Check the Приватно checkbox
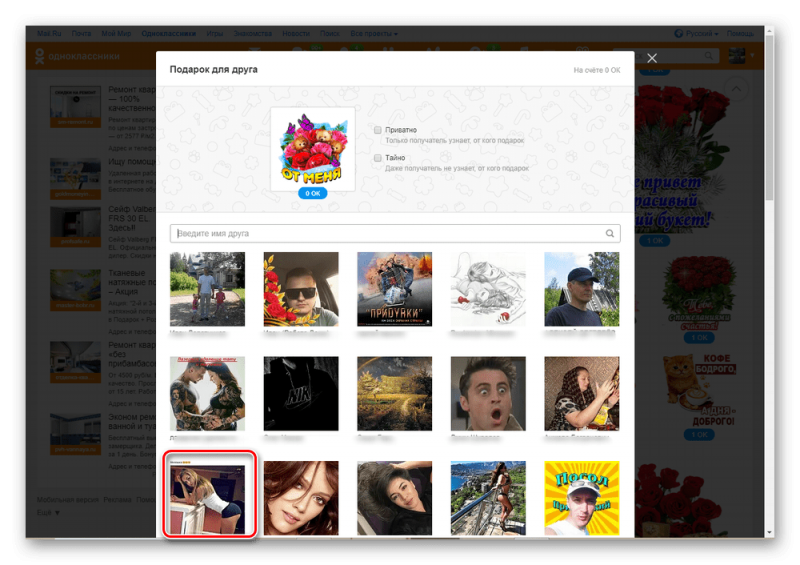The image size is (800, 565). tap(378, 130)
